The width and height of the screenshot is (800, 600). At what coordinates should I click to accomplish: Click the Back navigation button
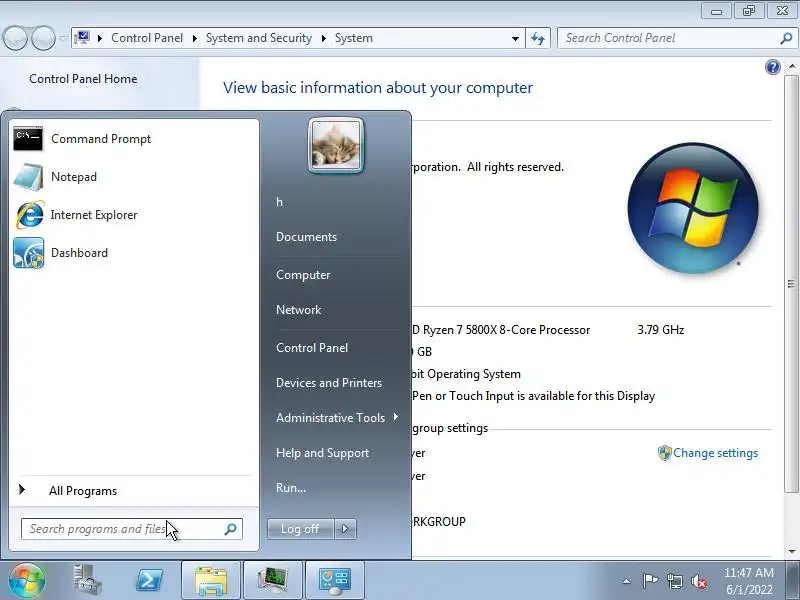coord(15,38)
